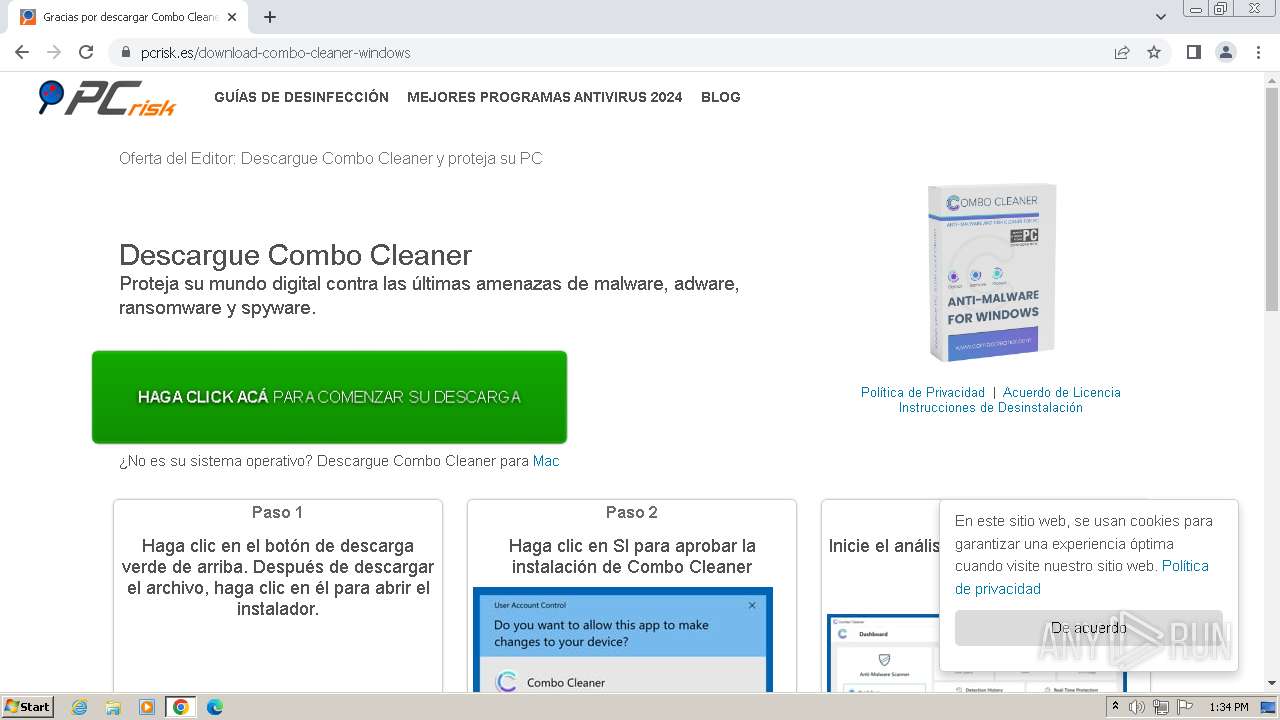Launch media player from taskbar
This screenshot has width=1280, height=720.
(147, 707)
